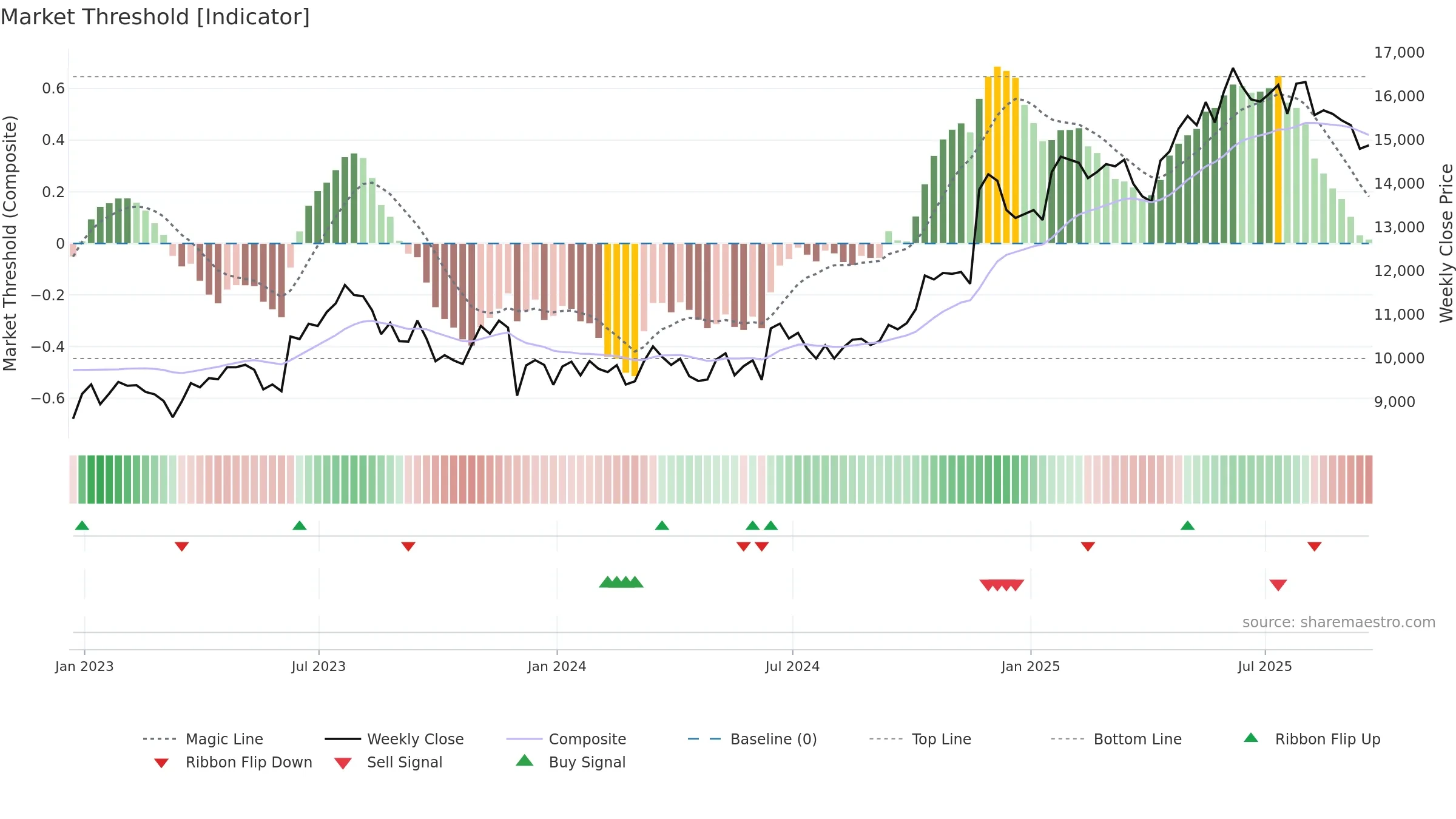Click the green flip-up triangle near June 2023

(300, 525)
